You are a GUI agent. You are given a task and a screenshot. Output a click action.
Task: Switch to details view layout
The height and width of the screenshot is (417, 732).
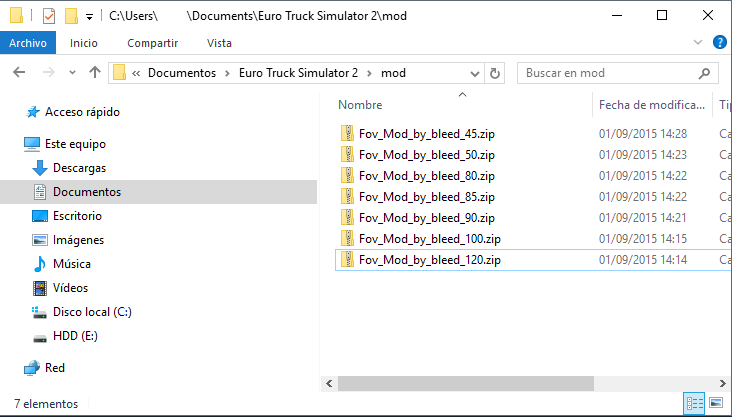point(694,404)
